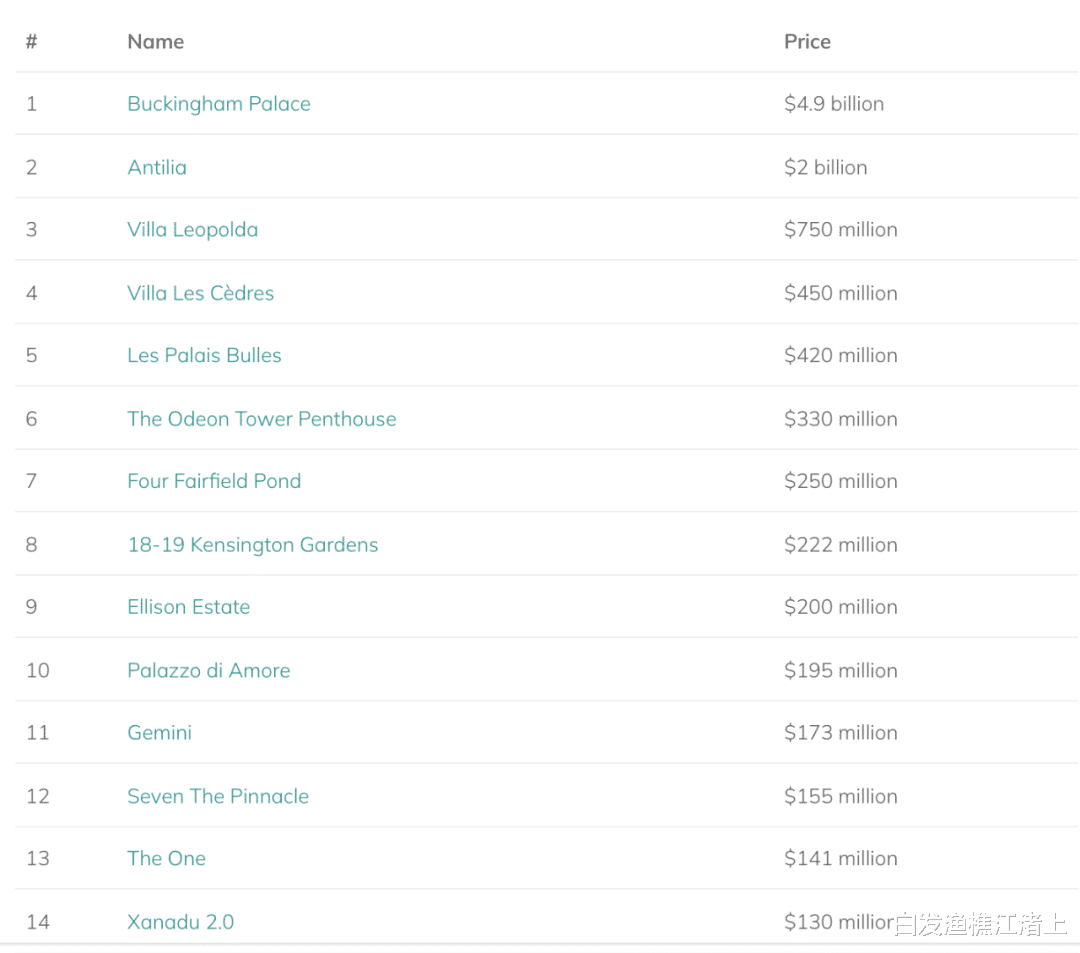Click the Villa Leopolda link
The height and width of the screenshot is (953, 1080).
click(x=193, y=229)
